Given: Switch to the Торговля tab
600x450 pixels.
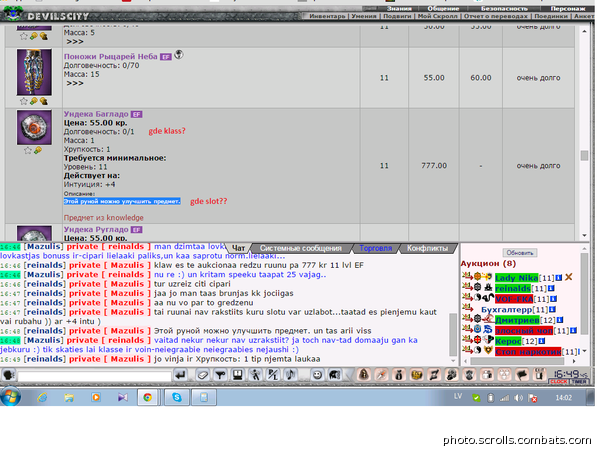Looking at the screenshot, I should point(375,248).
